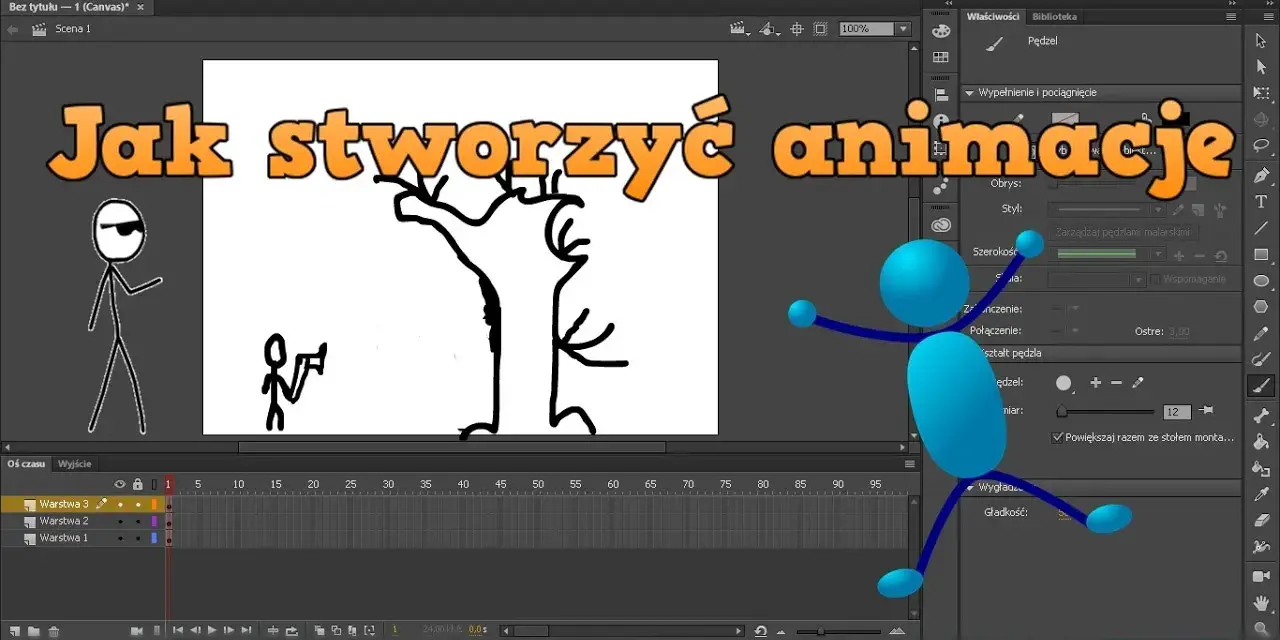The image size is (1280, 640).
Task: Select the Selection (black arrow) tool
Action: [x=1261, y=40]
